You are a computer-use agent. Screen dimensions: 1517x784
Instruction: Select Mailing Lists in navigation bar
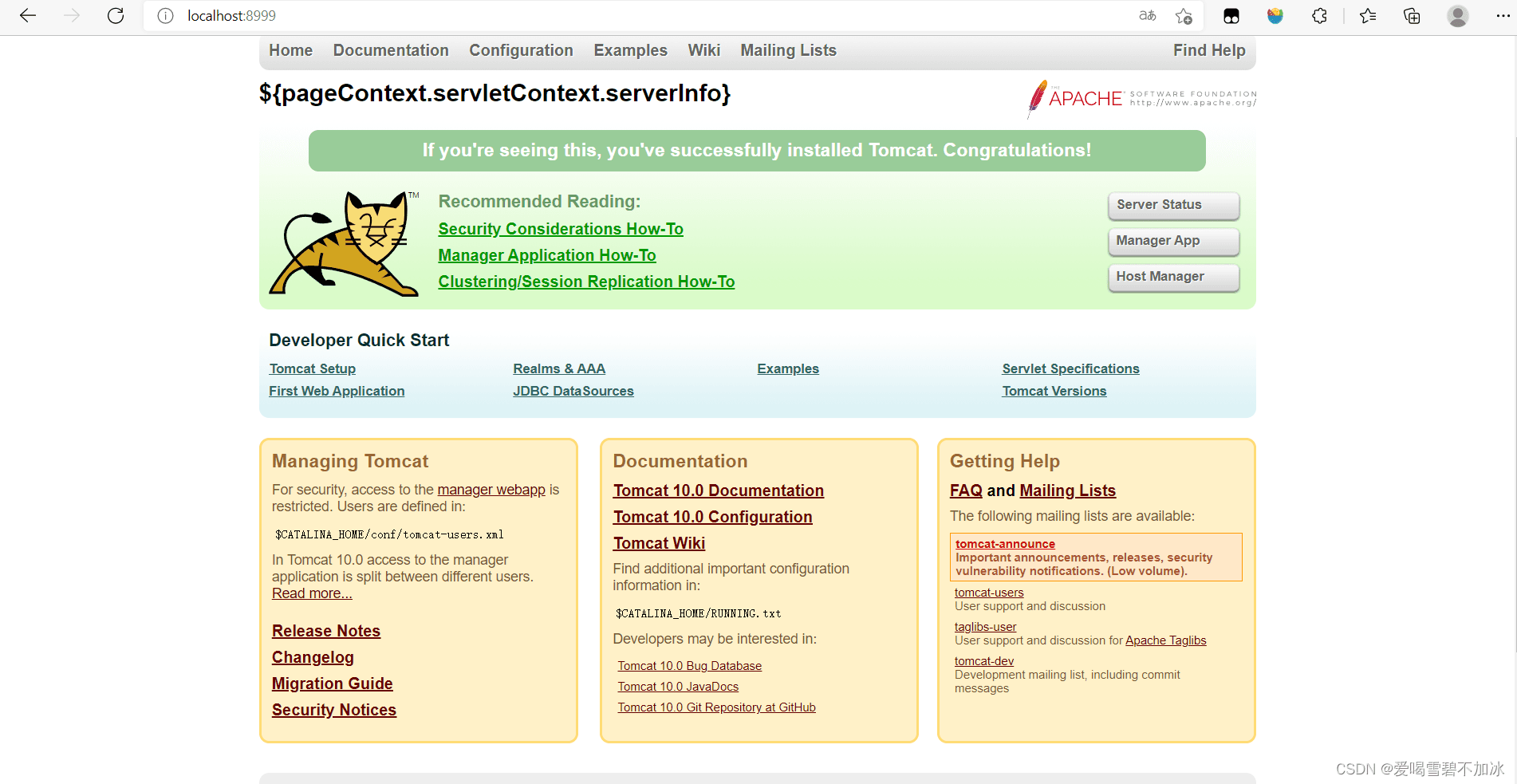788,50
